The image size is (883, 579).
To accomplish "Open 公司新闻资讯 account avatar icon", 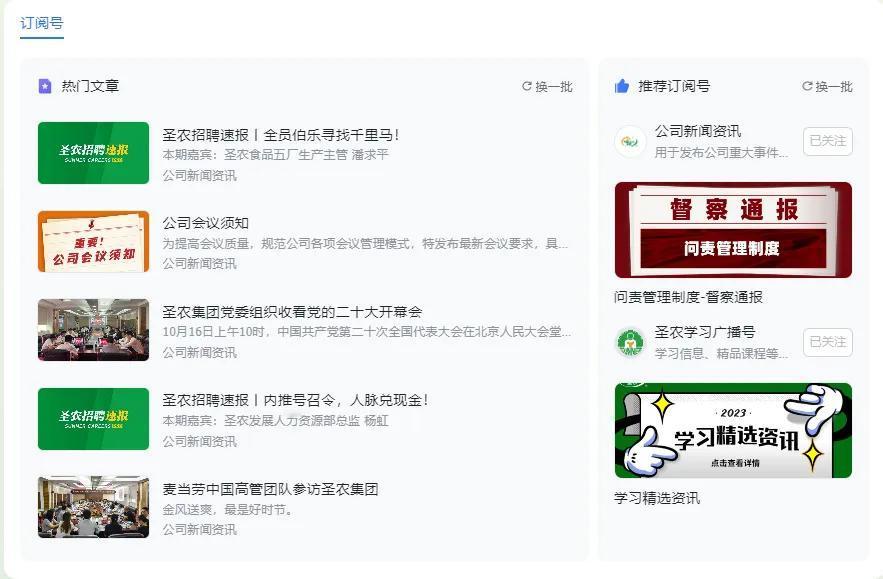I will pos(630,141).
